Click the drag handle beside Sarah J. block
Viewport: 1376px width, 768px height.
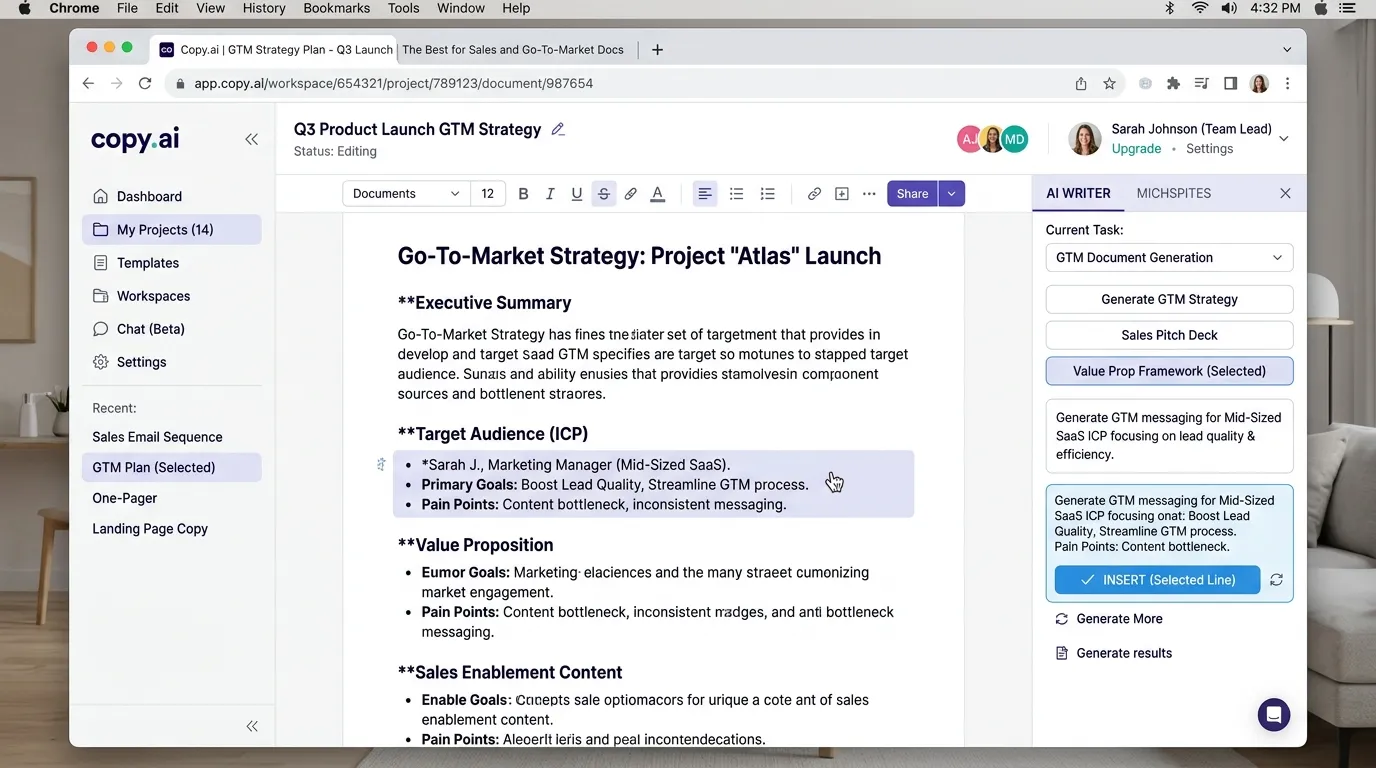tap(381, 464)
